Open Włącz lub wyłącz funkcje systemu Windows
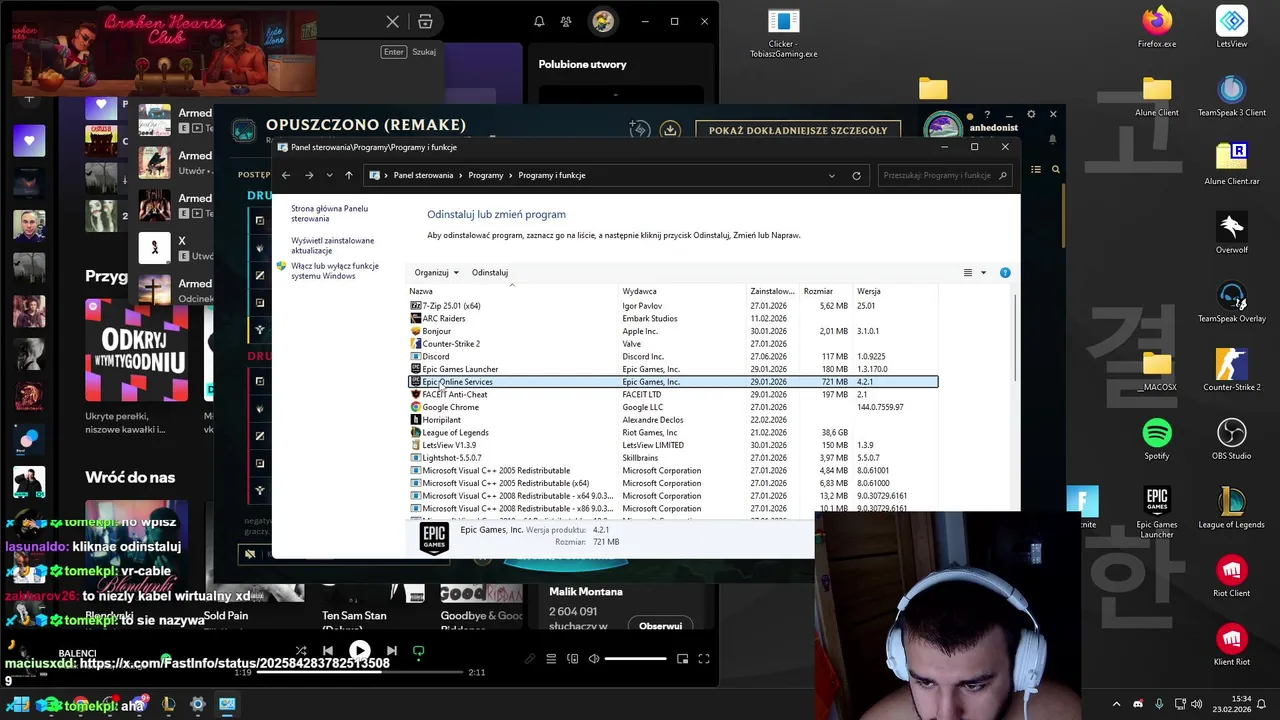This screenshot has width=1280, height=720. (x=335, y=271)
